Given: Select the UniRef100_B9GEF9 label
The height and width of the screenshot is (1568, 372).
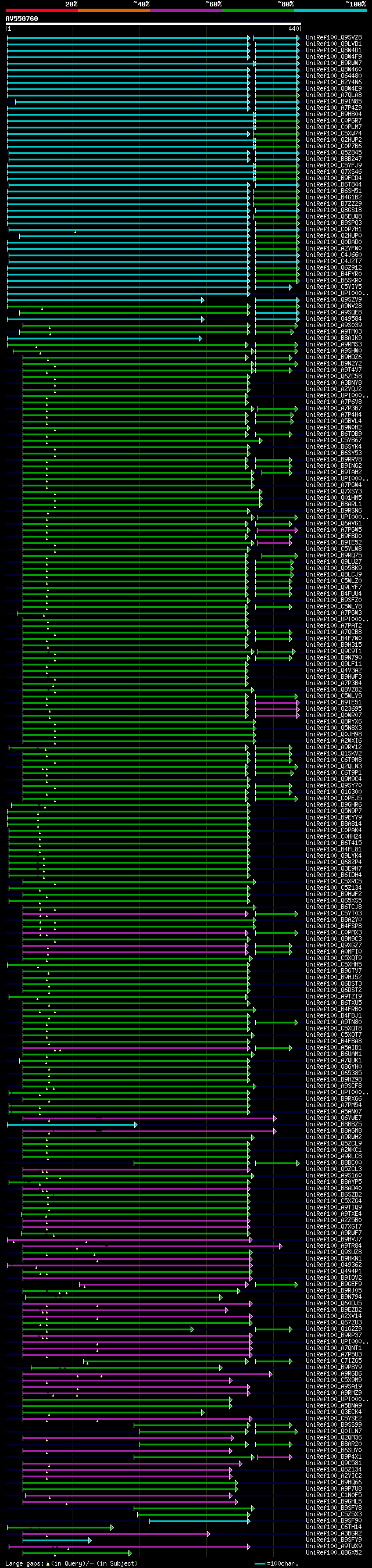Looking at the screenshot, I should [x=334, y=1284].
